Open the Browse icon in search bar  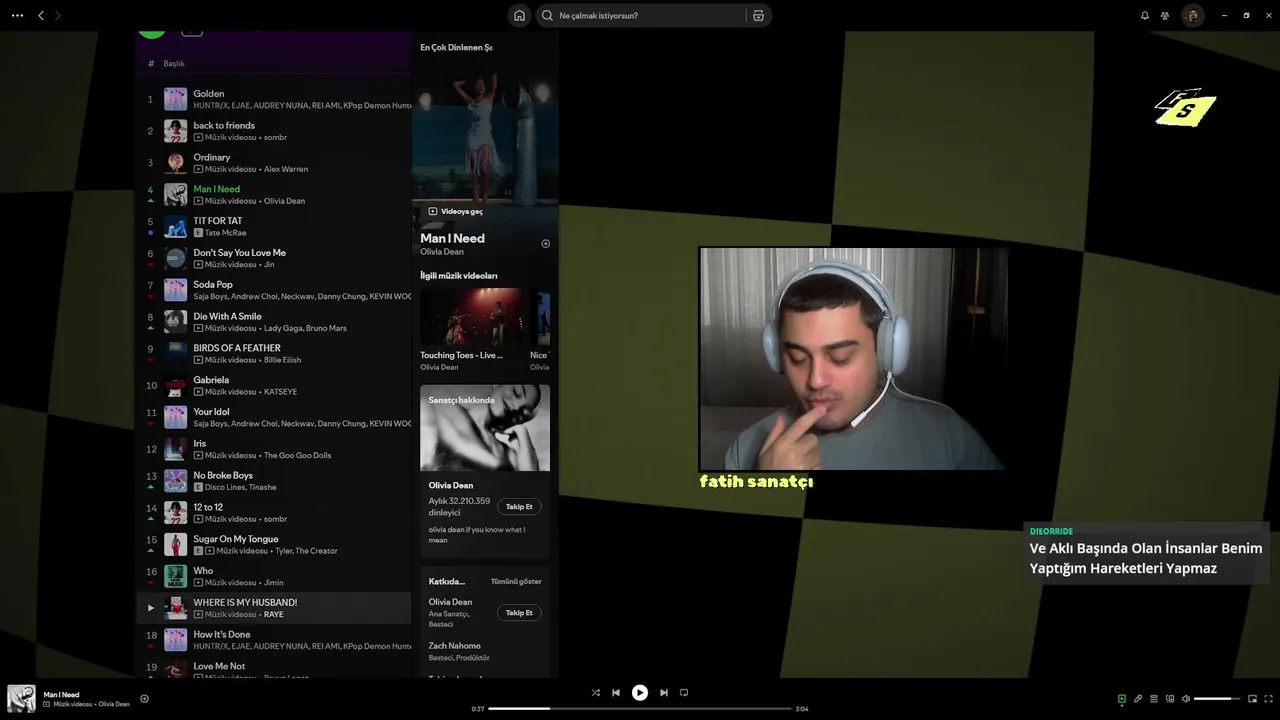(758, 15)
